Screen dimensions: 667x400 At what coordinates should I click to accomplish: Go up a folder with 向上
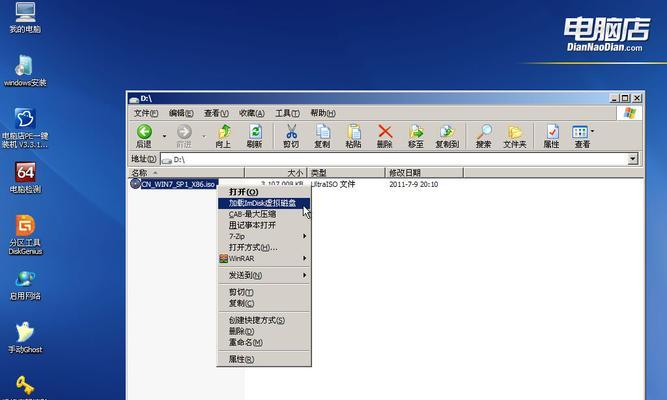click(x=223, y=136)
